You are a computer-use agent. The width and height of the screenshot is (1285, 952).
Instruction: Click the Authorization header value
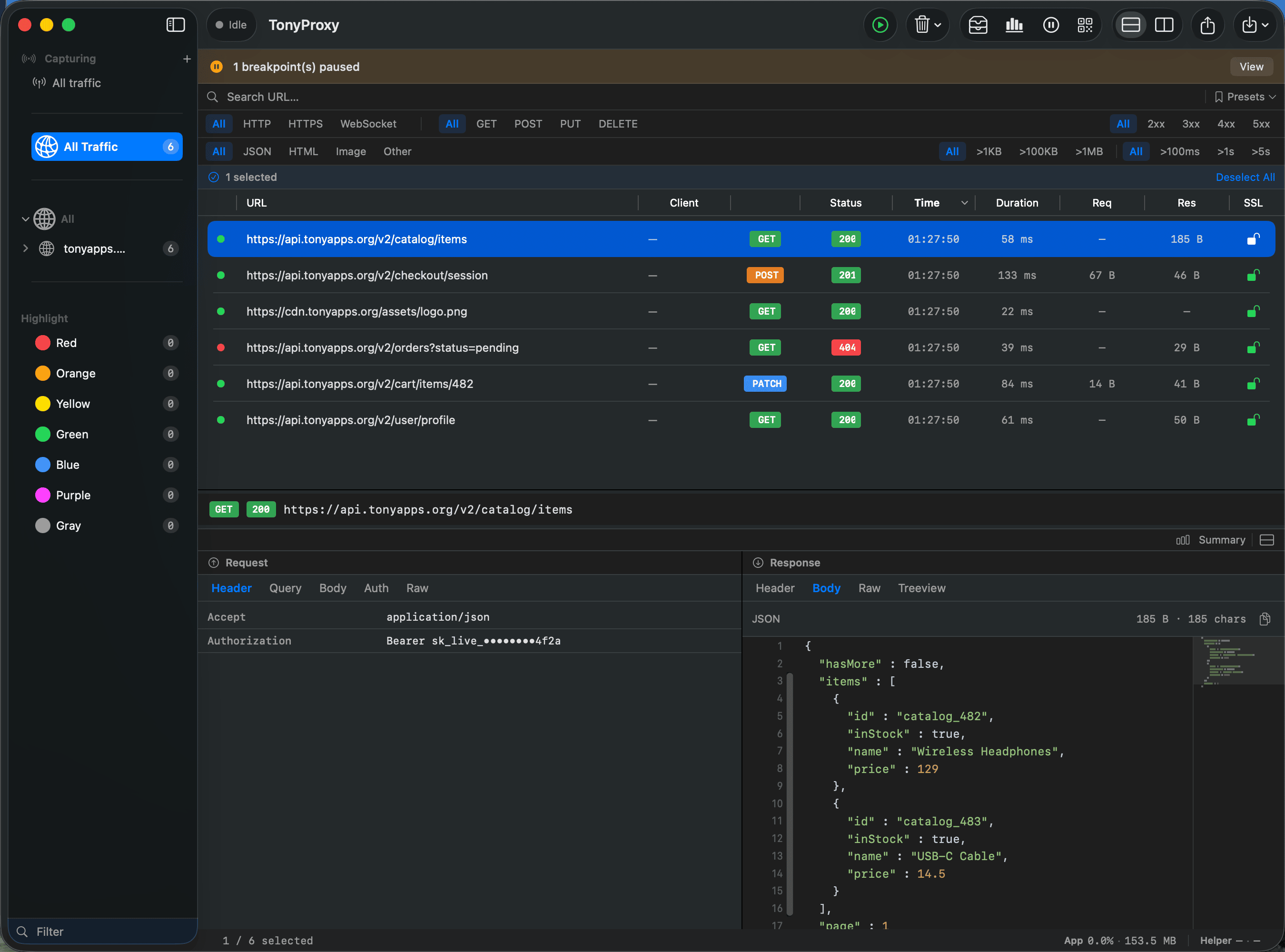[x=473, y=641]
